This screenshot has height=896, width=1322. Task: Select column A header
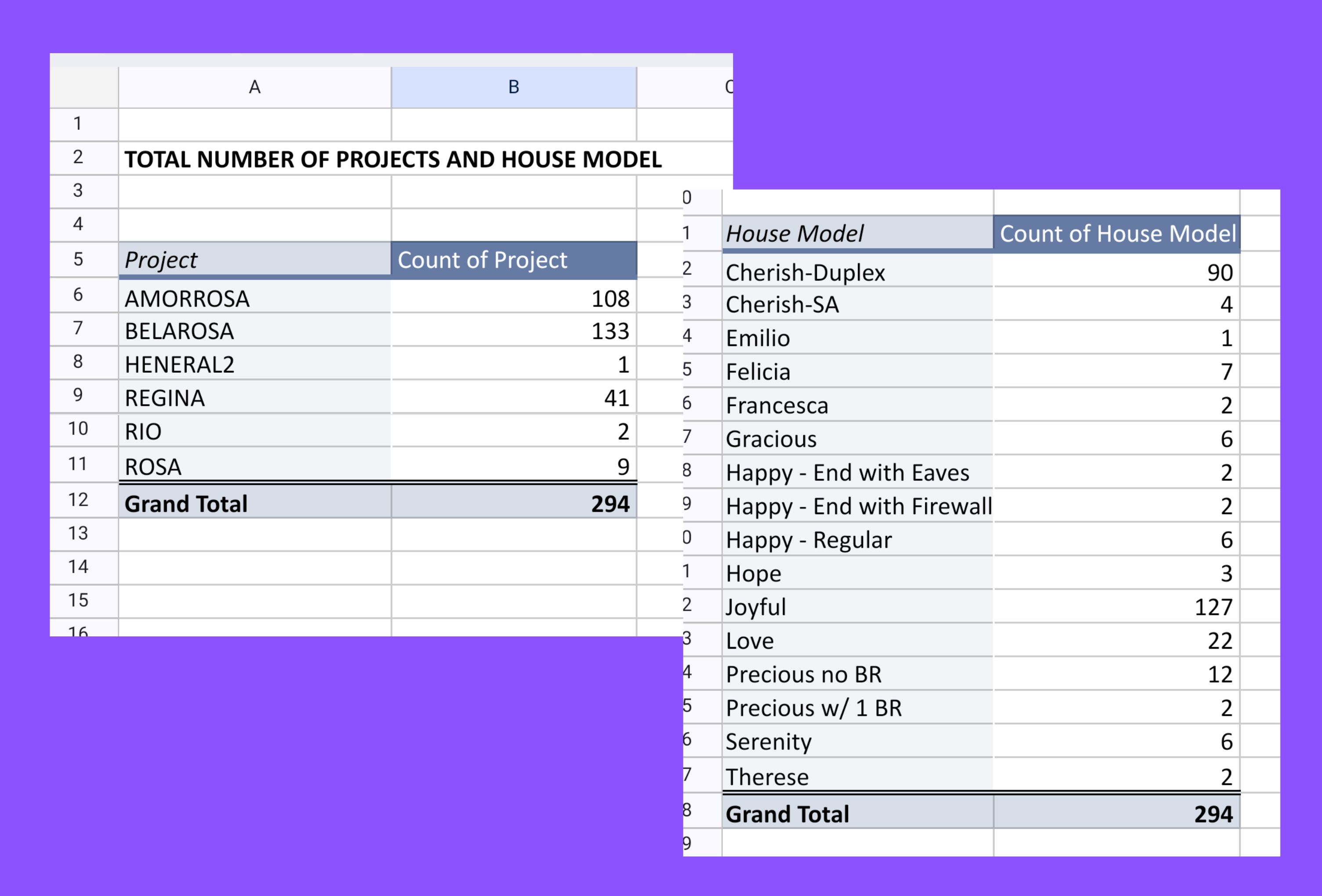254,87
